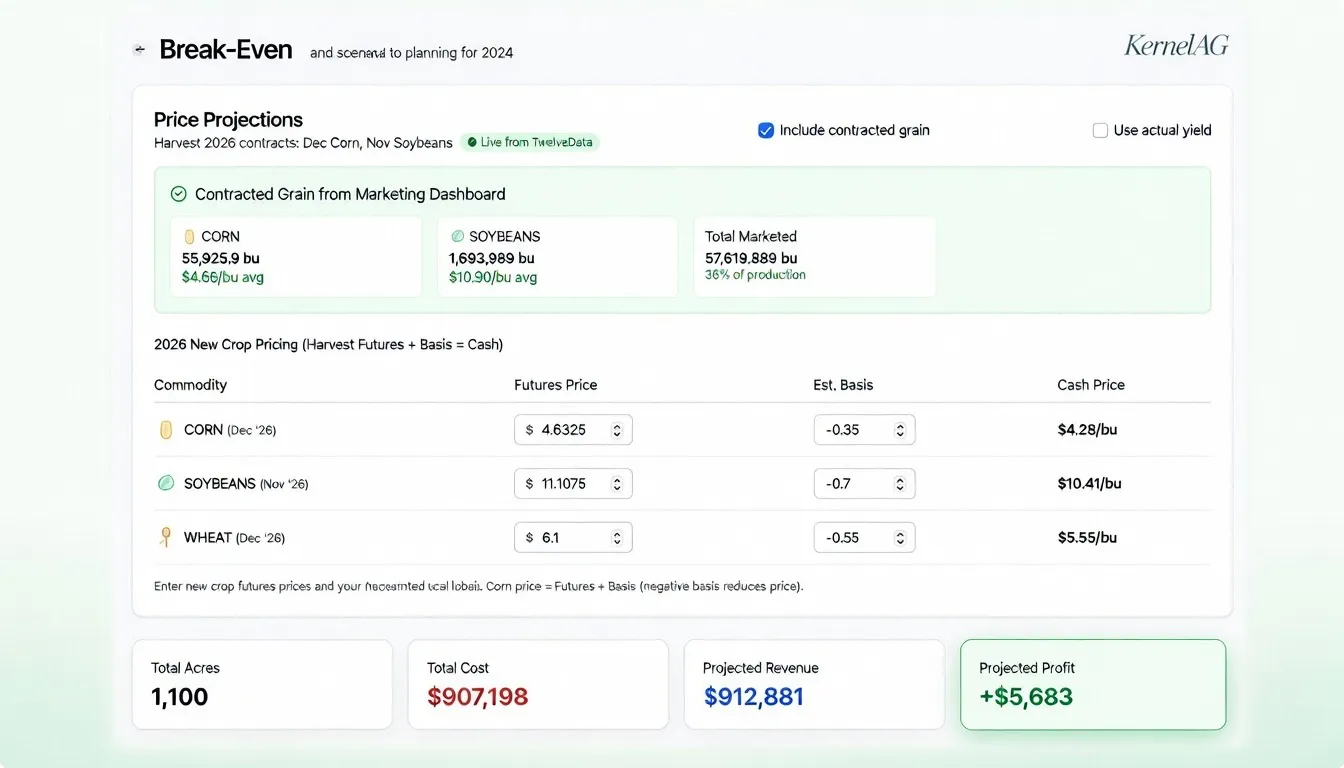Click the wheat icon in the WHEAT row
1344x768 pixels.
coord(166,538)
